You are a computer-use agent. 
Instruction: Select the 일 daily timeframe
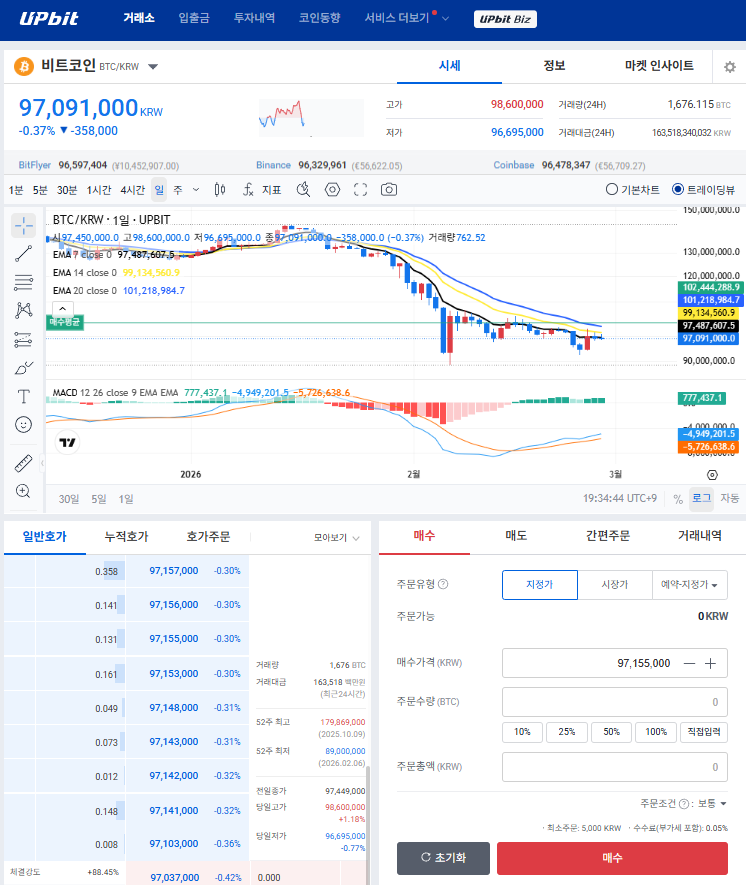tap(159, 190)
